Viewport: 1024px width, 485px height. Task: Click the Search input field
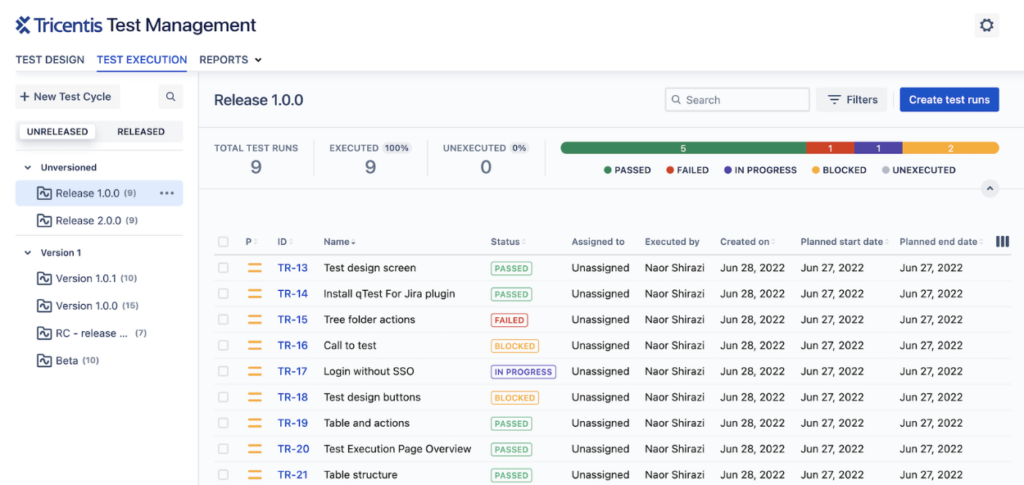(x=737, y=100)
